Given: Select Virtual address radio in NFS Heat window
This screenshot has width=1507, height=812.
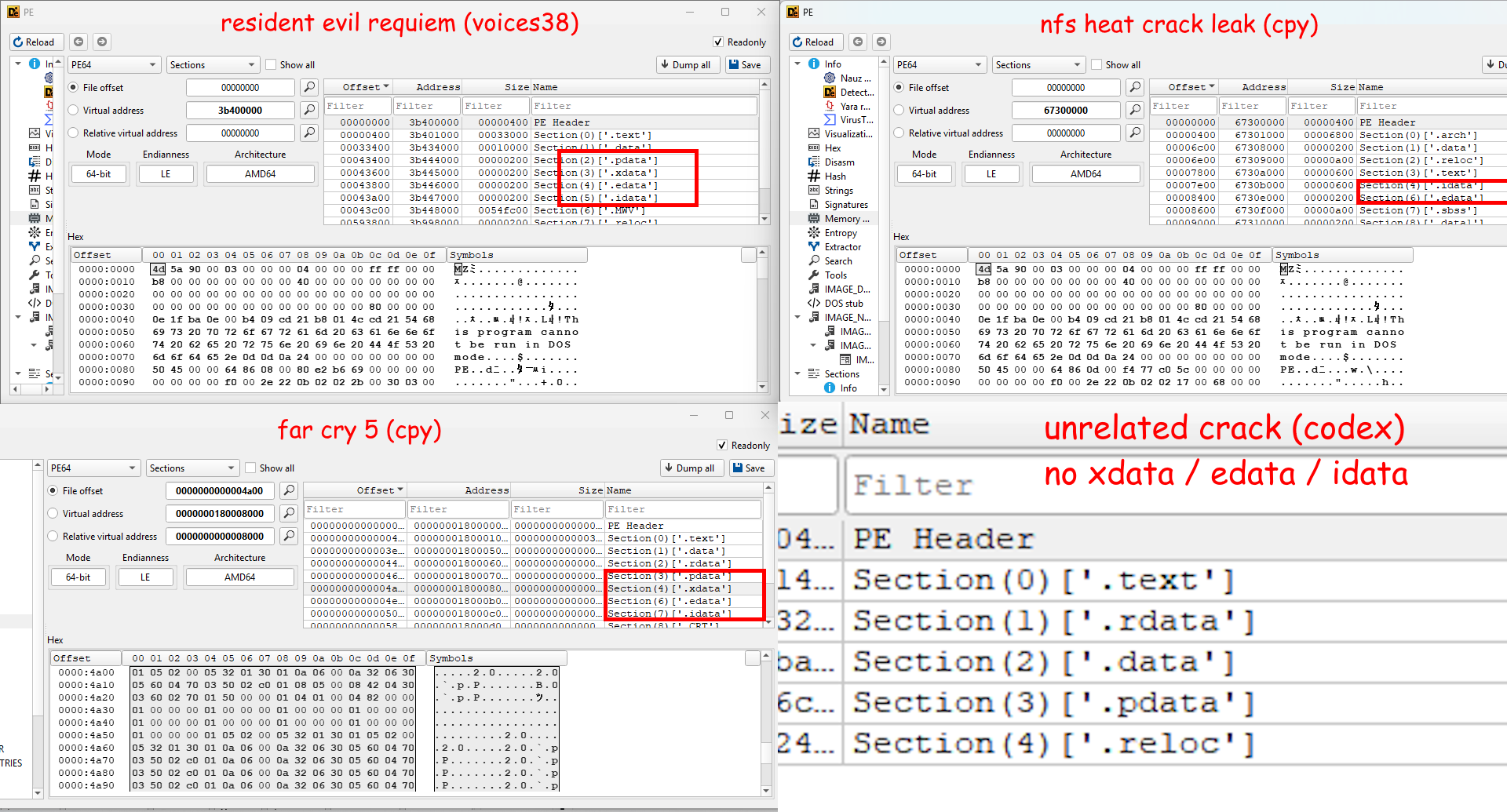Looking at the screenshot, I should coord(899,111).
